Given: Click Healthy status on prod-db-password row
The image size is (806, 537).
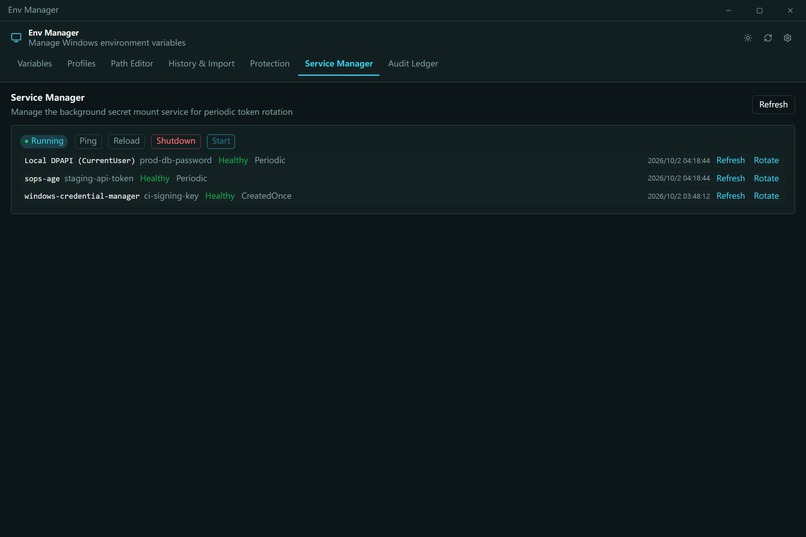Looking at the screenshot, I should (x=233, y=160).
